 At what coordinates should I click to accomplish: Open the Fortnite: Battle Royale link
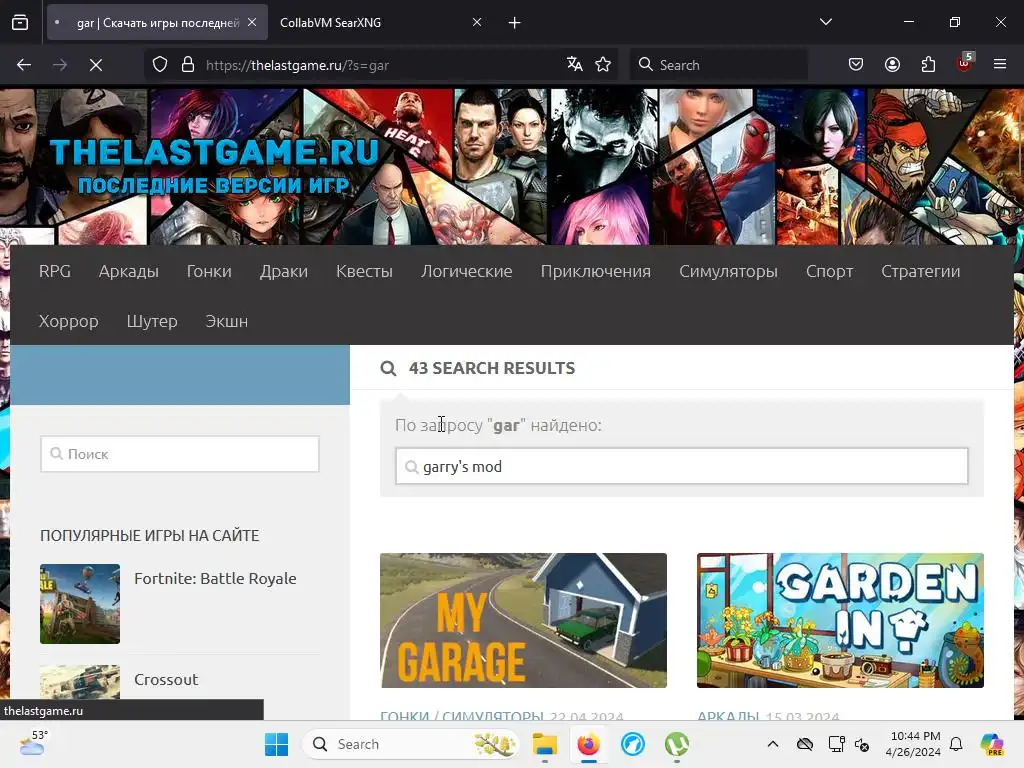pos(215,579)
